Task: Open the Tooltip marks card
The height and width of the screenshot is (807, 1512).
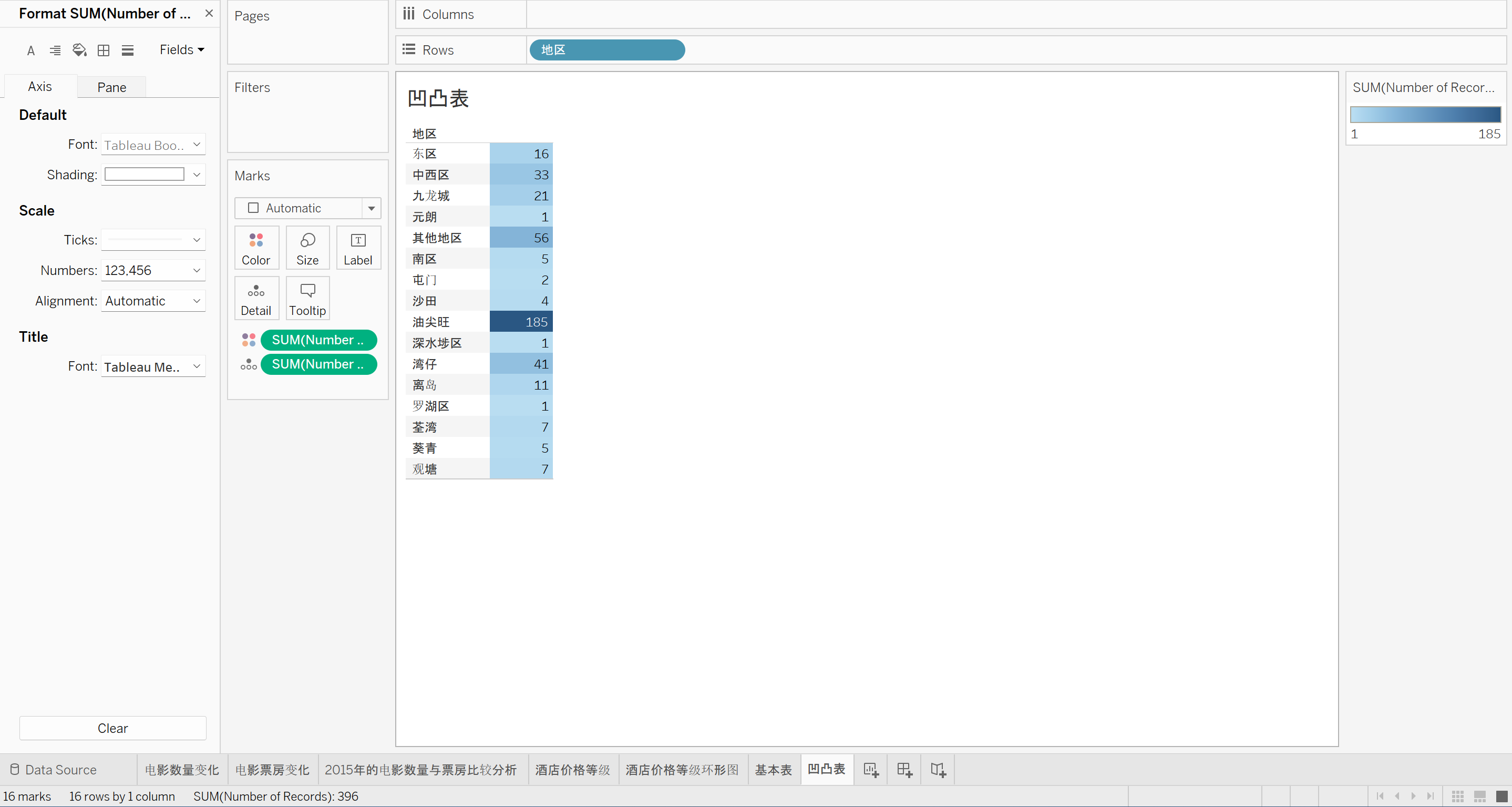Action: (x=307, y=299)
